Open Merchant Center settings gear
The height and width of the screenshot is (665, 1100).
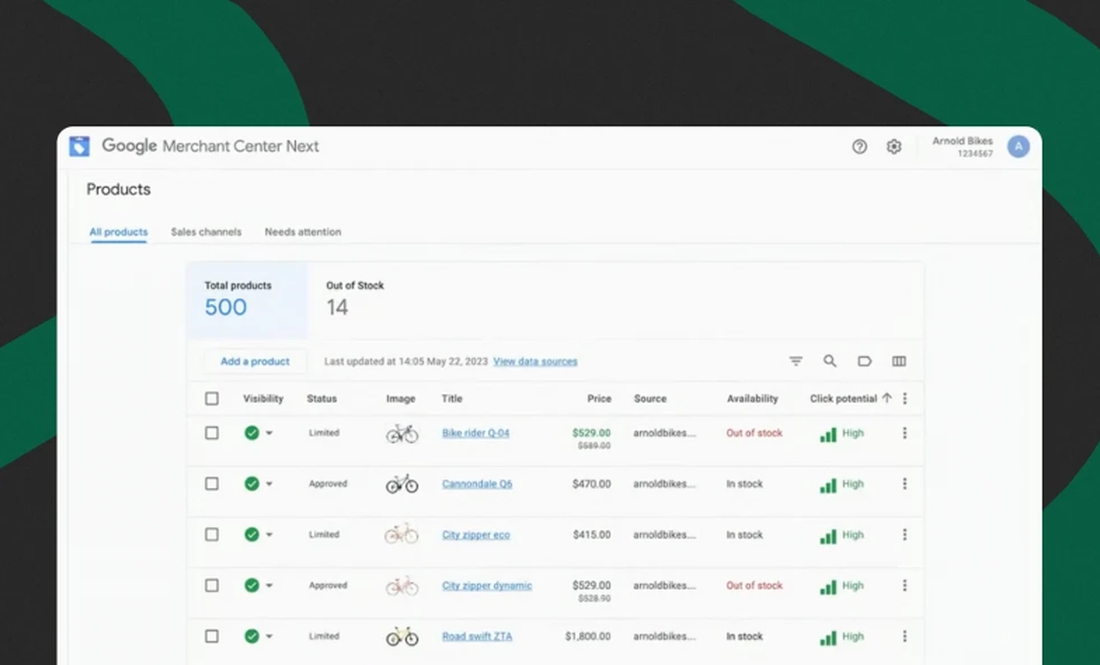pyautogui.click(x=894, y=146)
